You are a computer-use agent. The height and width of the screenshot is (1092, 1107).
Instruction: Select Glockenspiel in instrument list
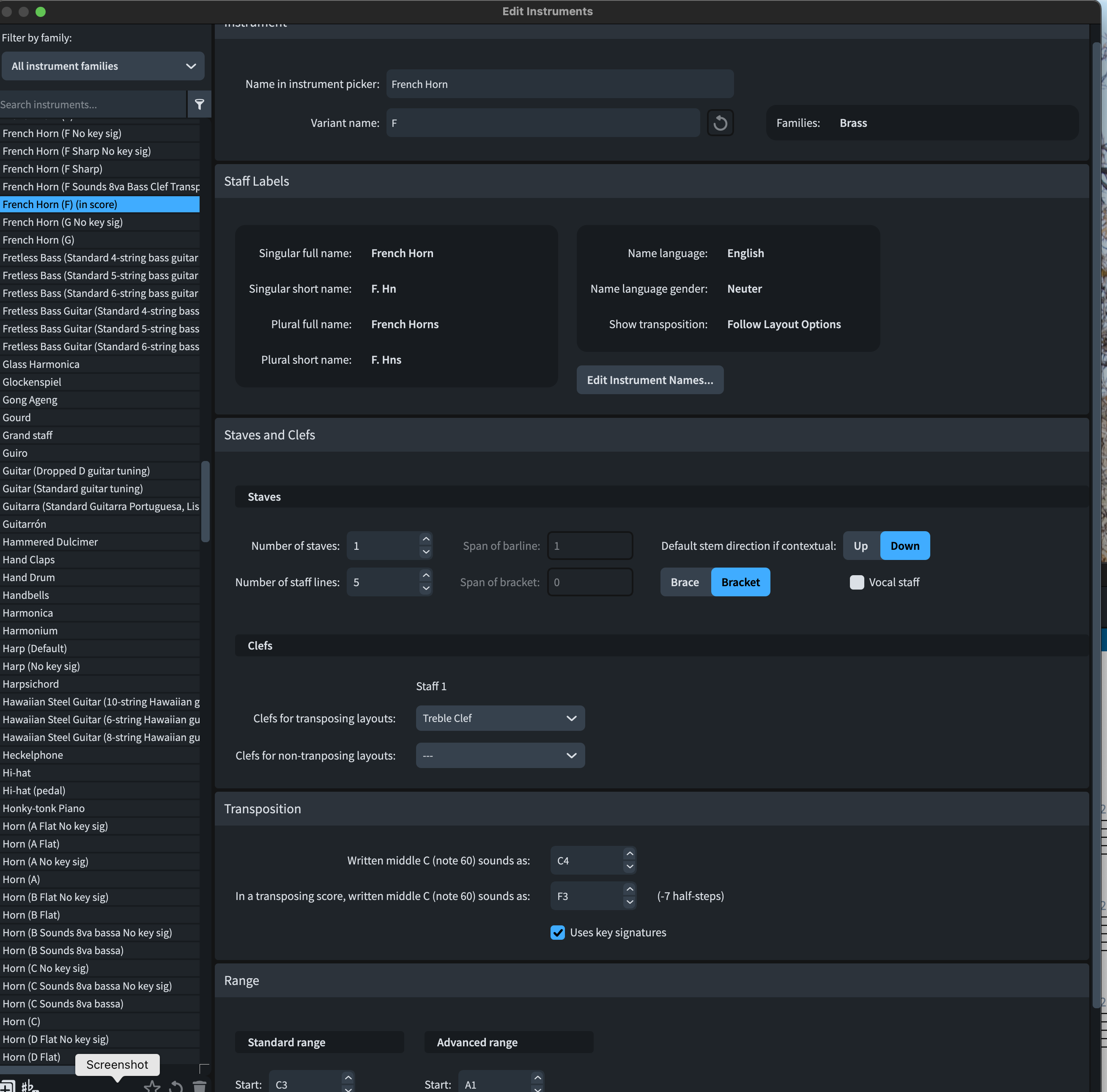coord(32,382)
